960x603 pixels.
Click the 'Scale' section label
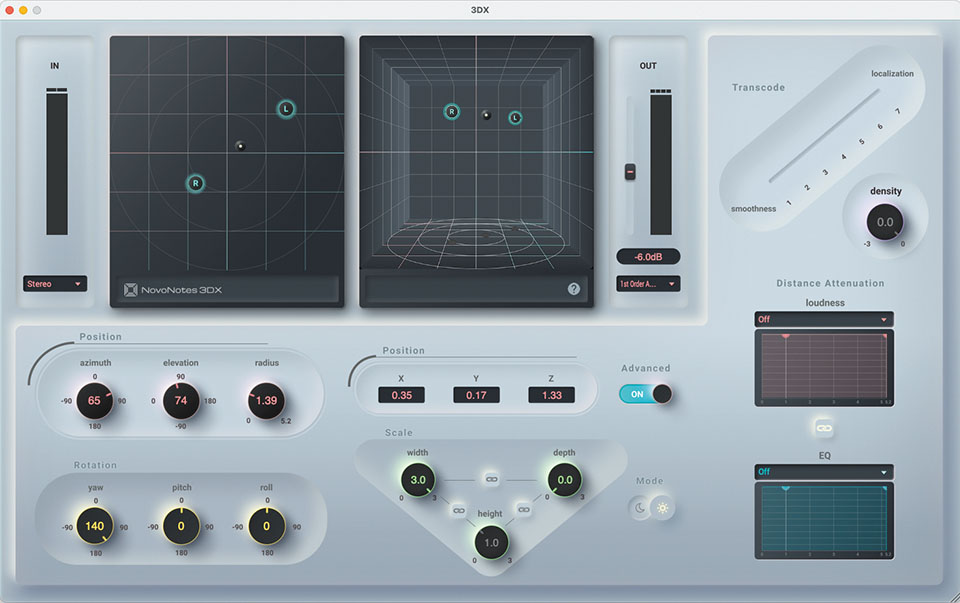(x=399, y=432)
